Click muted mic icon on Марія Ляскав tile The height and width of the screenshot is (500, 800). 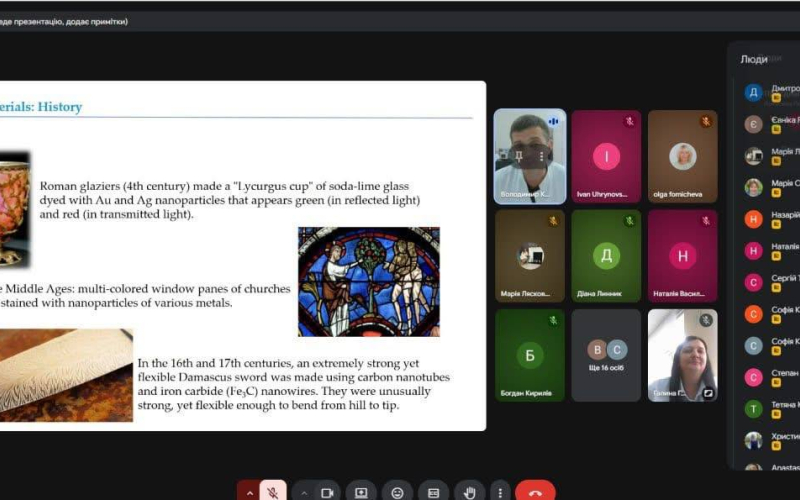click(554, 221)
